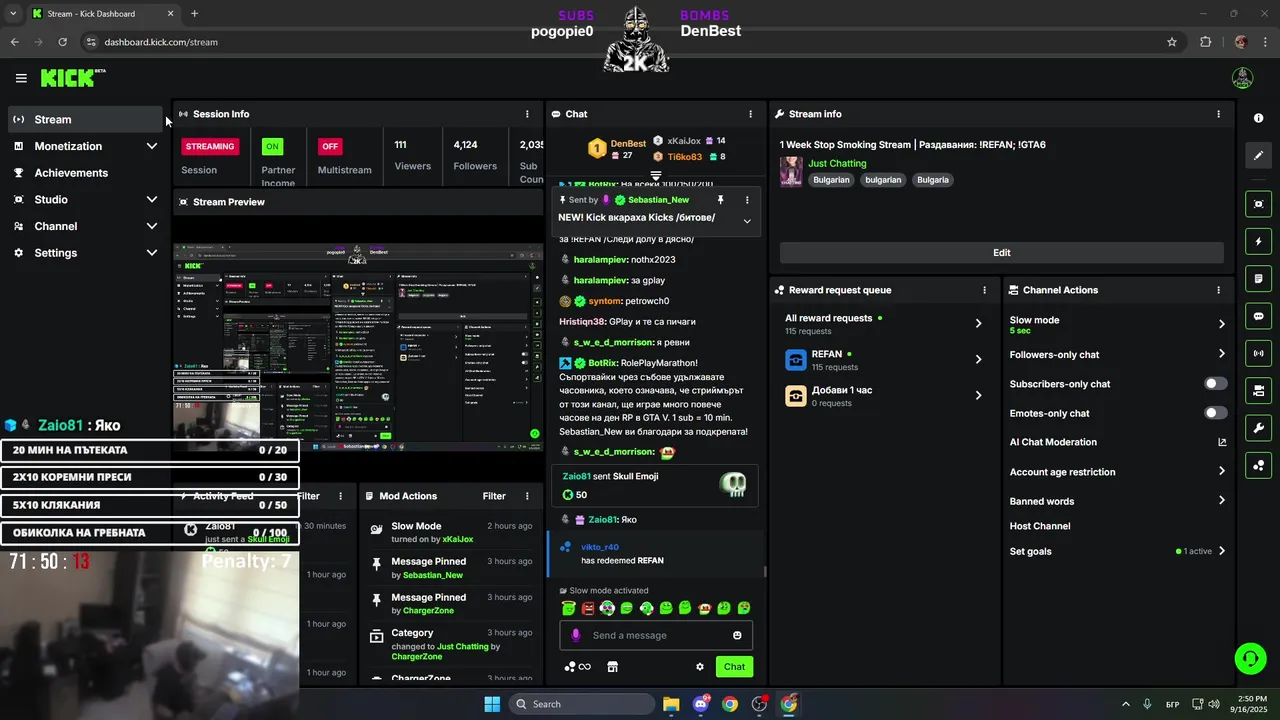Open Stream info panel options menu
The width and height of the screenshot is (1280, 720).
1218,114
